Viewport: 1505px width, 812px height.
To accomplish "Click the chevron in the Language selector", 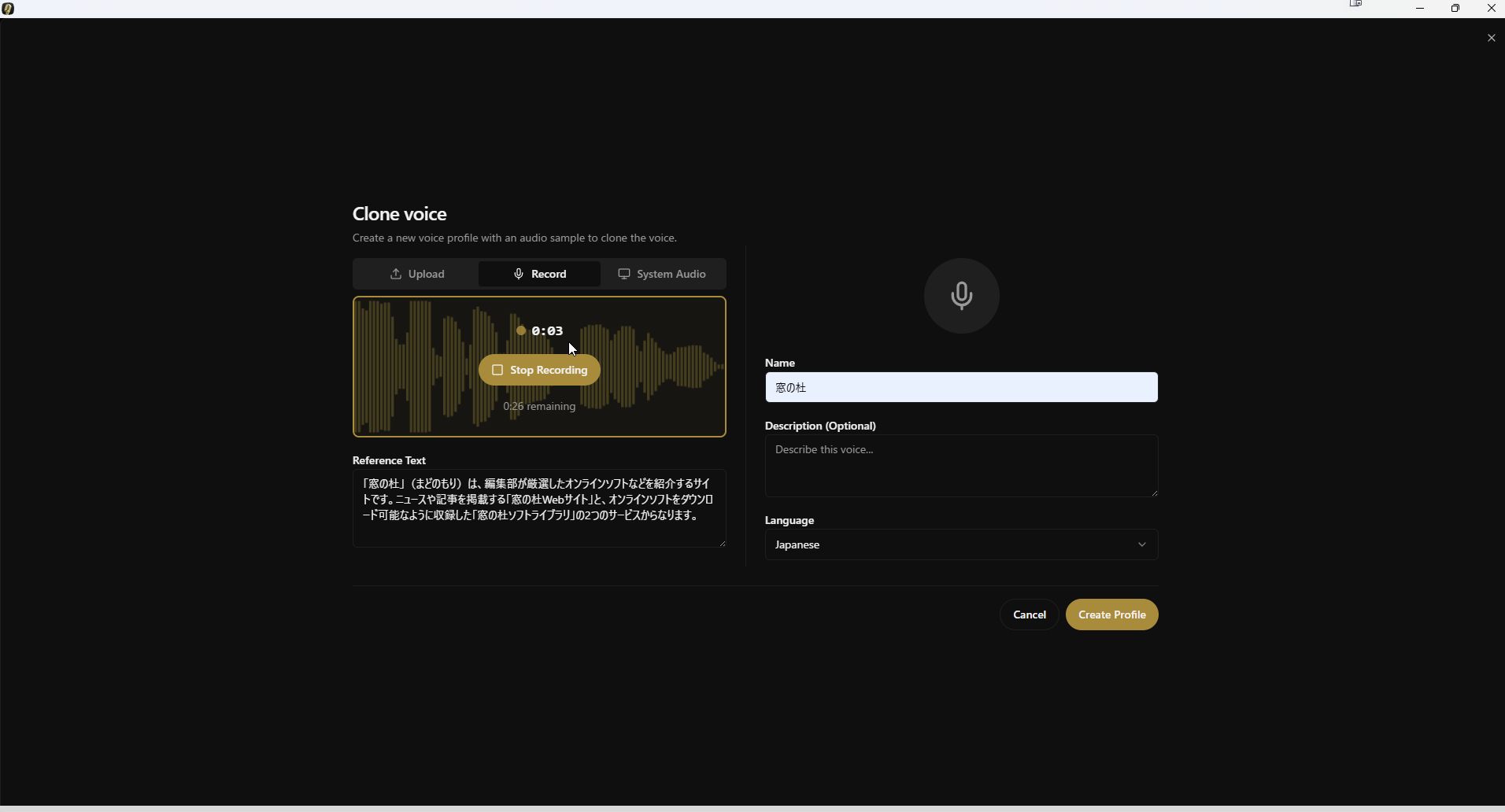I will 1142,544.
